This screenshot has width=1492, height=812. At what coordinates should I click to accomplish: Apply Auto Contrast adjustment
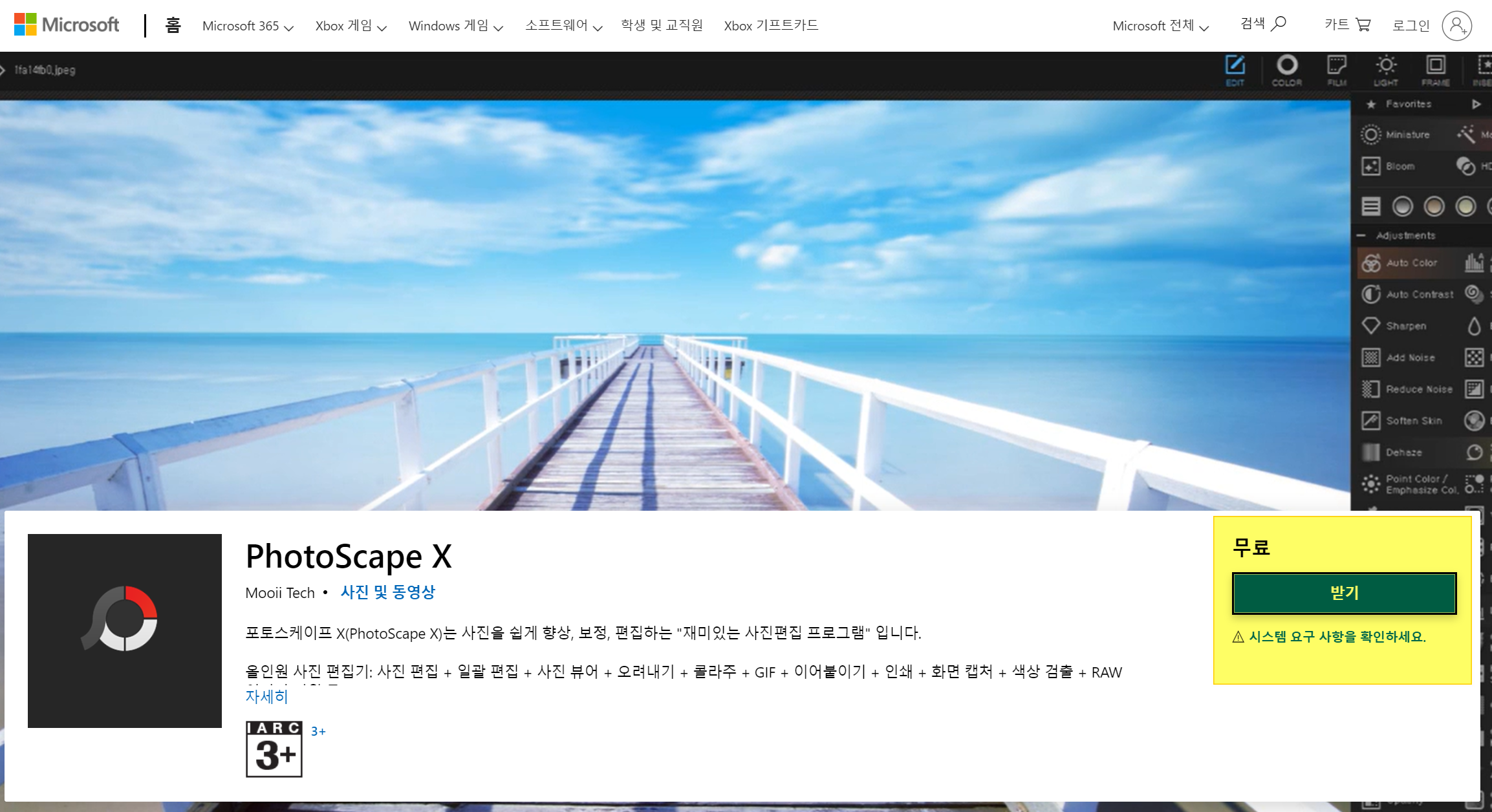tap(1407, 294)
